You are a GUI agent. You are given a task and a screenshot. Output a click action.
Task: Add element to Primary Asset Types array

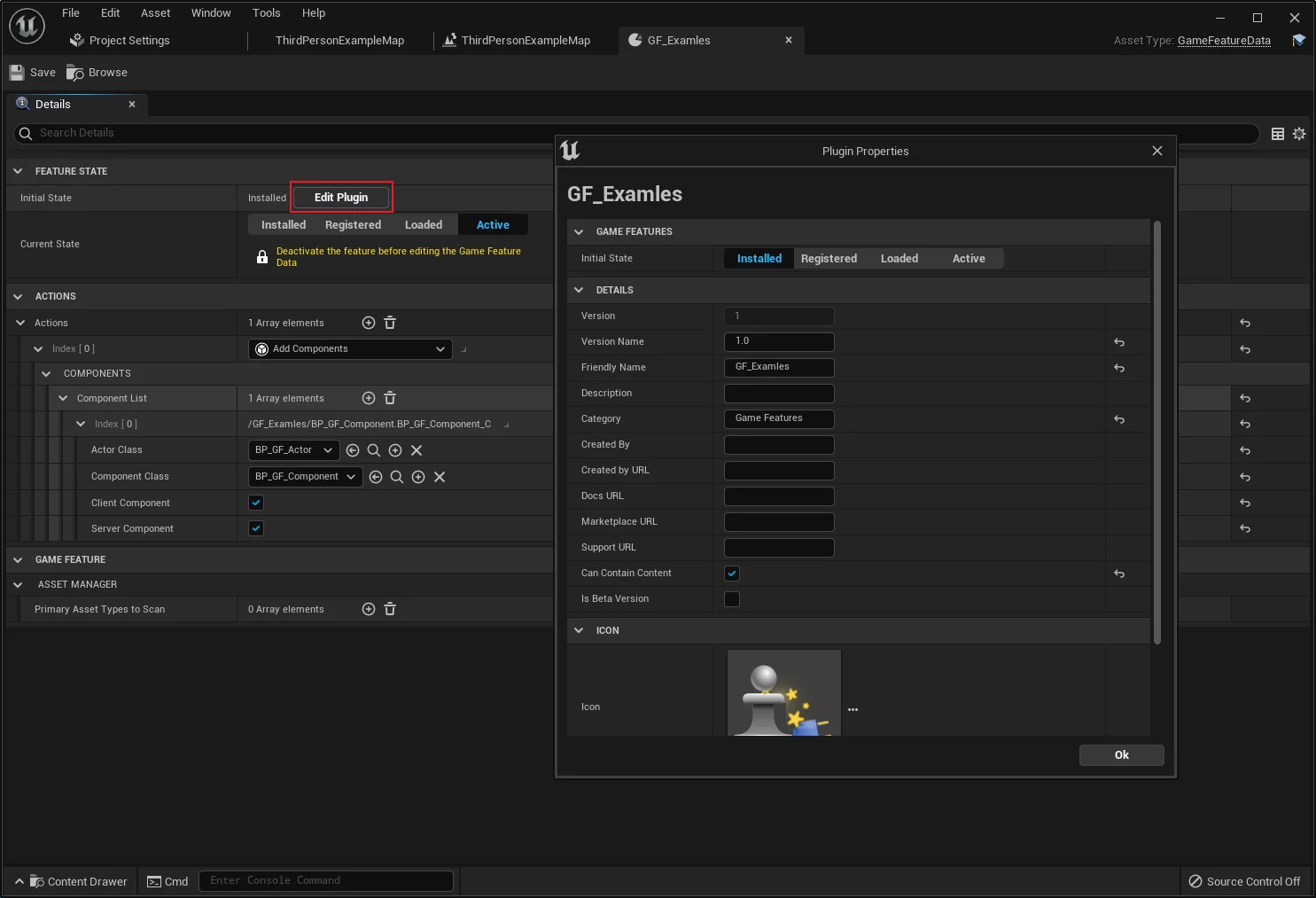point(369,609)
